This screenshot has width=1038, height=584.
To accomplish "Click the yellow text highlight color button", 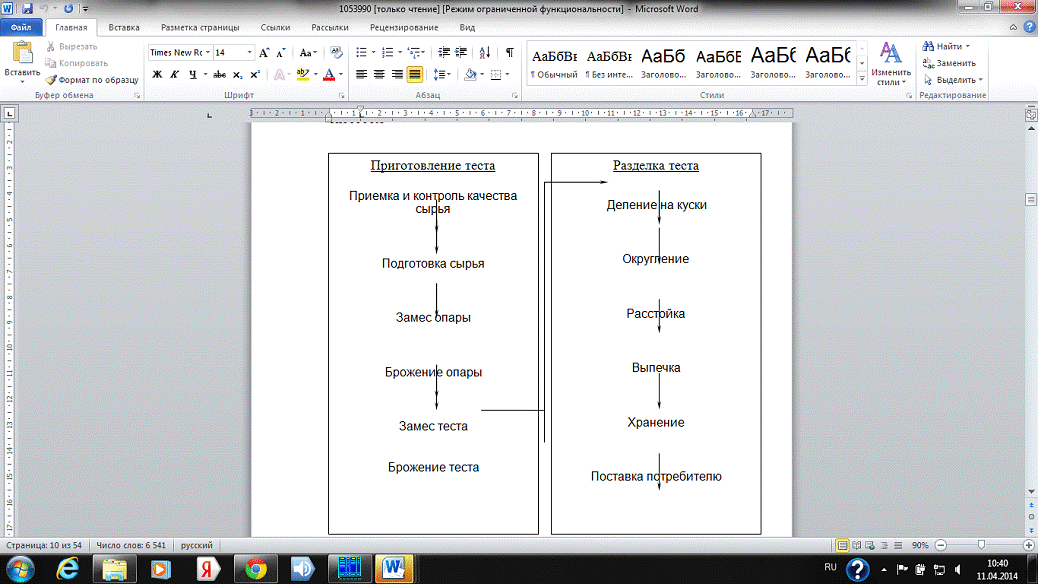I will [x=304, y=74].
